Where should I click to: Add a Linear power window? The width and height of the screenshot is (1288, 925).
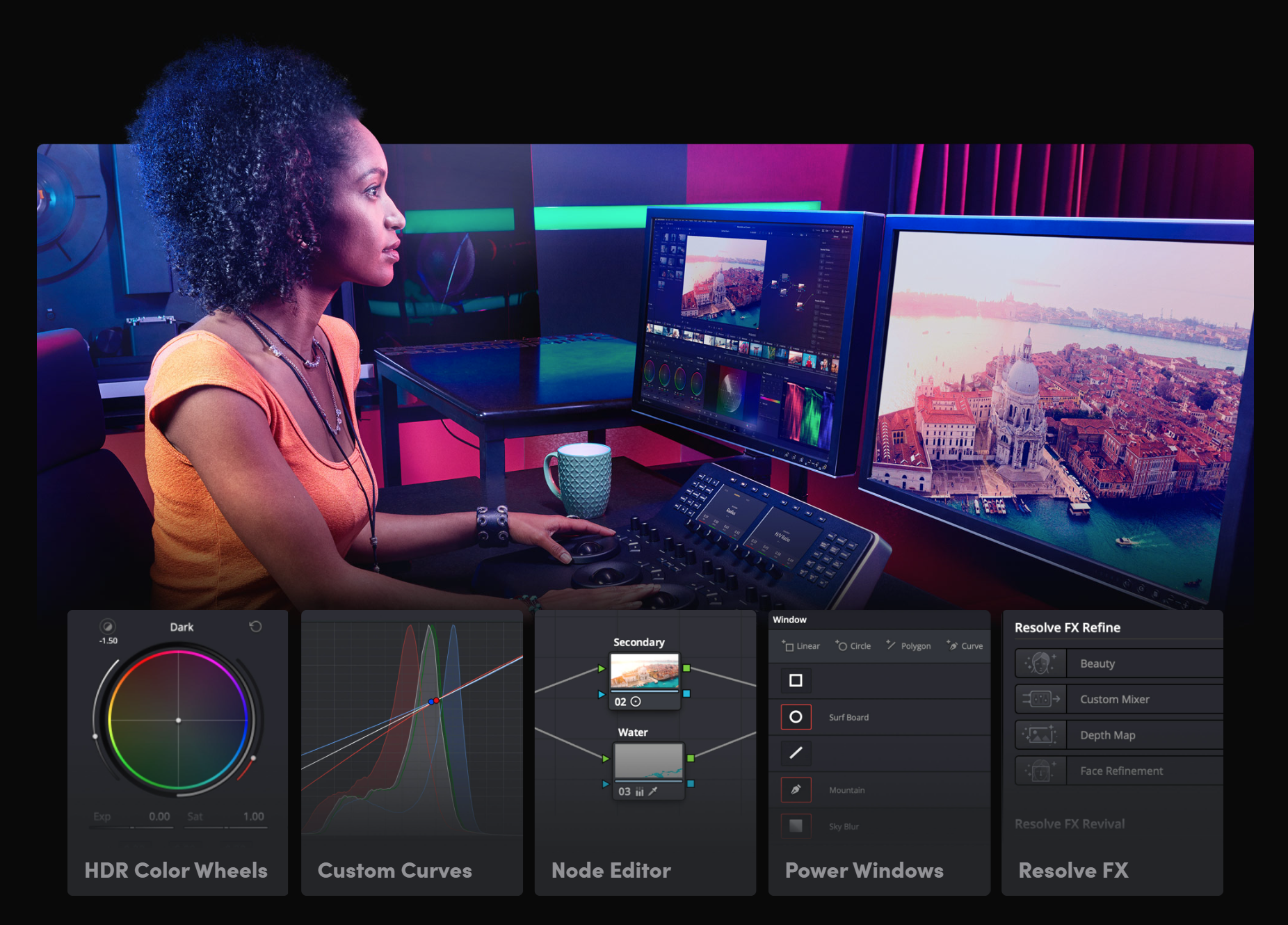pos(801,646)
